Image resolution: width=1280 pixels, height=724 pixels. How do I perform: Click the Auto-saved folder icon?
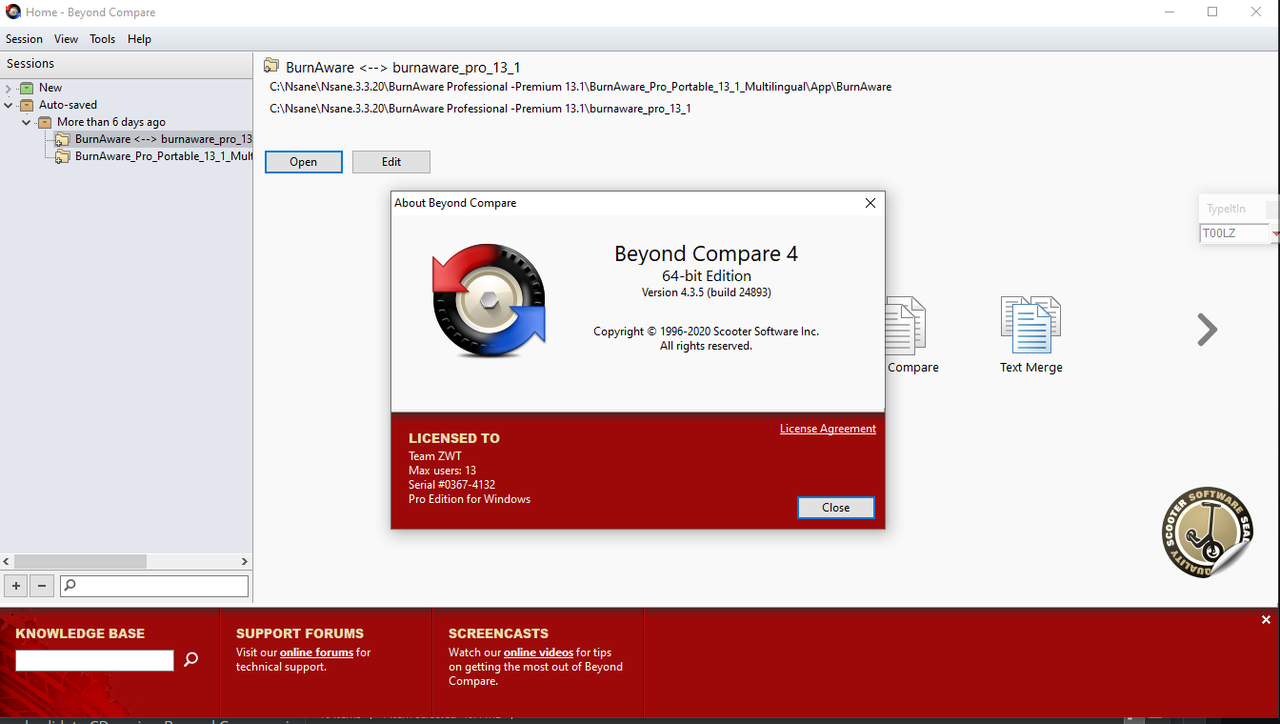[27, 105]
